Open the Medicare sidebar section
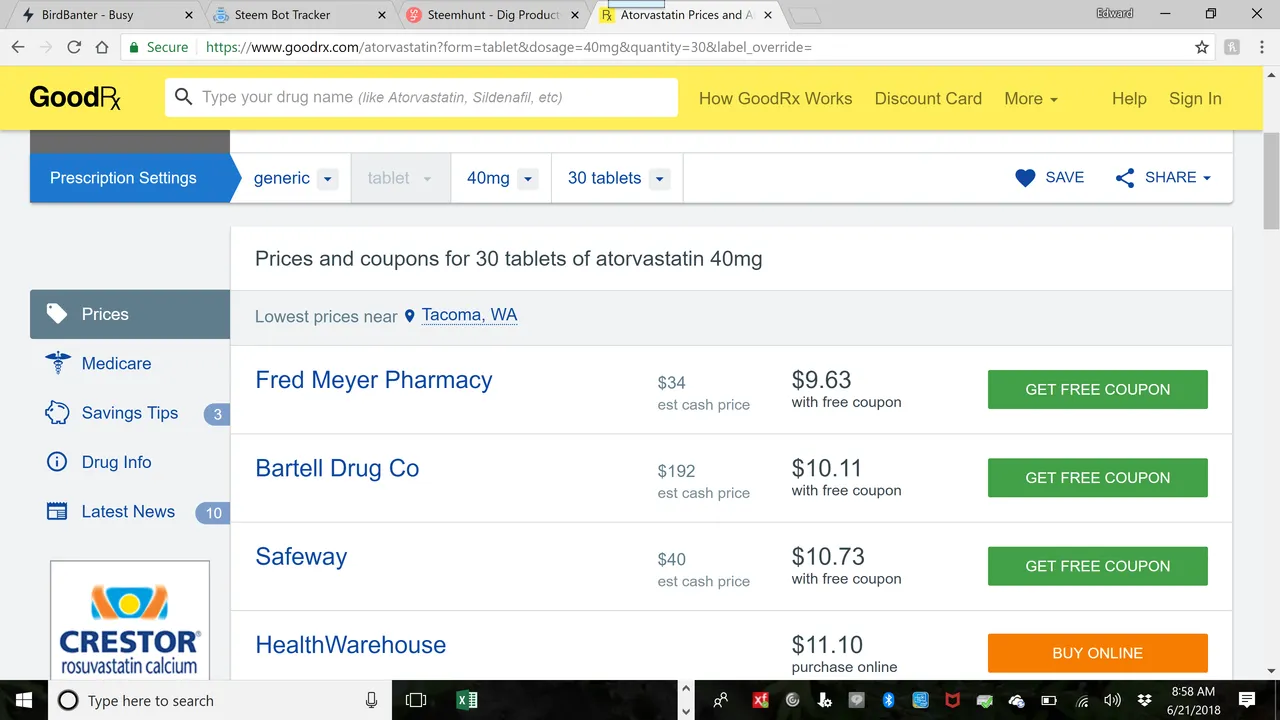Viewport: 1280px width, 720px height. click(x=130, y=363)
